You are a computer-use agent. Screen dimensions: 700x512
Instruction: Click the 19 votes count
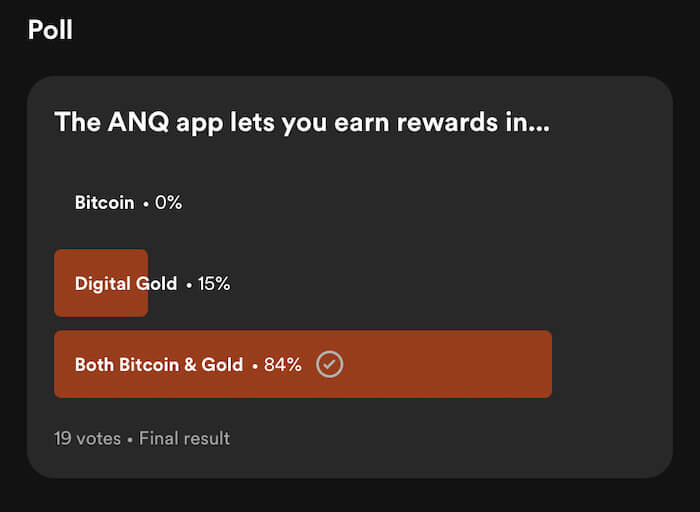point(87,438)
